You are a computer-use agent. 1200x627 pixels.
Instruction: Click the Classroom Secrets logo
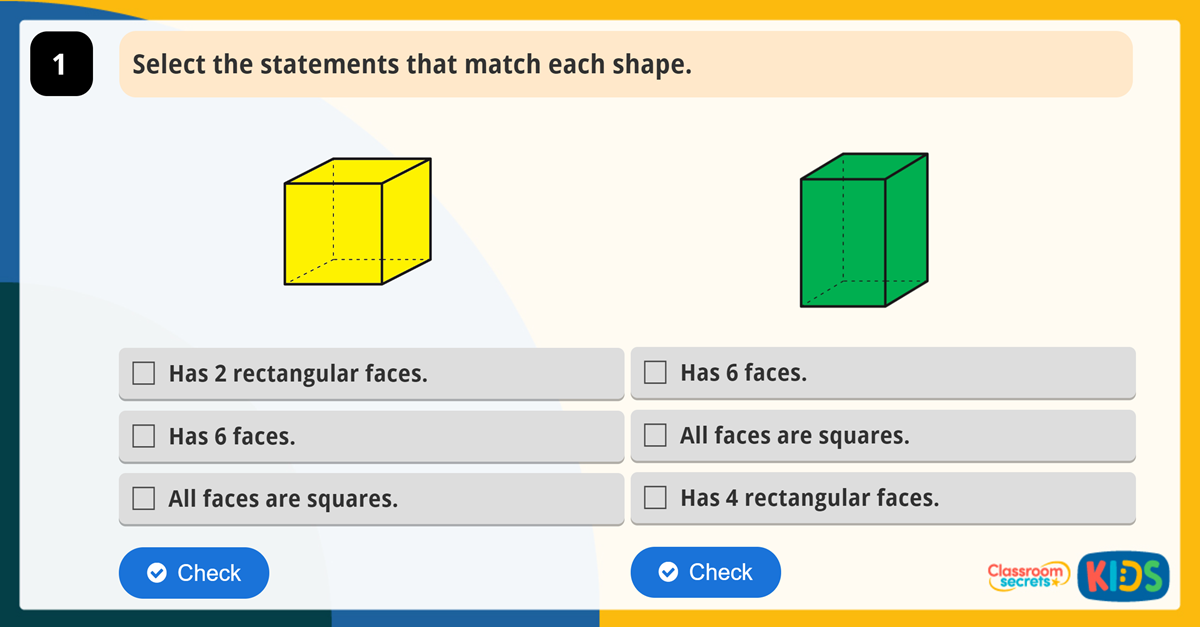1027,575
